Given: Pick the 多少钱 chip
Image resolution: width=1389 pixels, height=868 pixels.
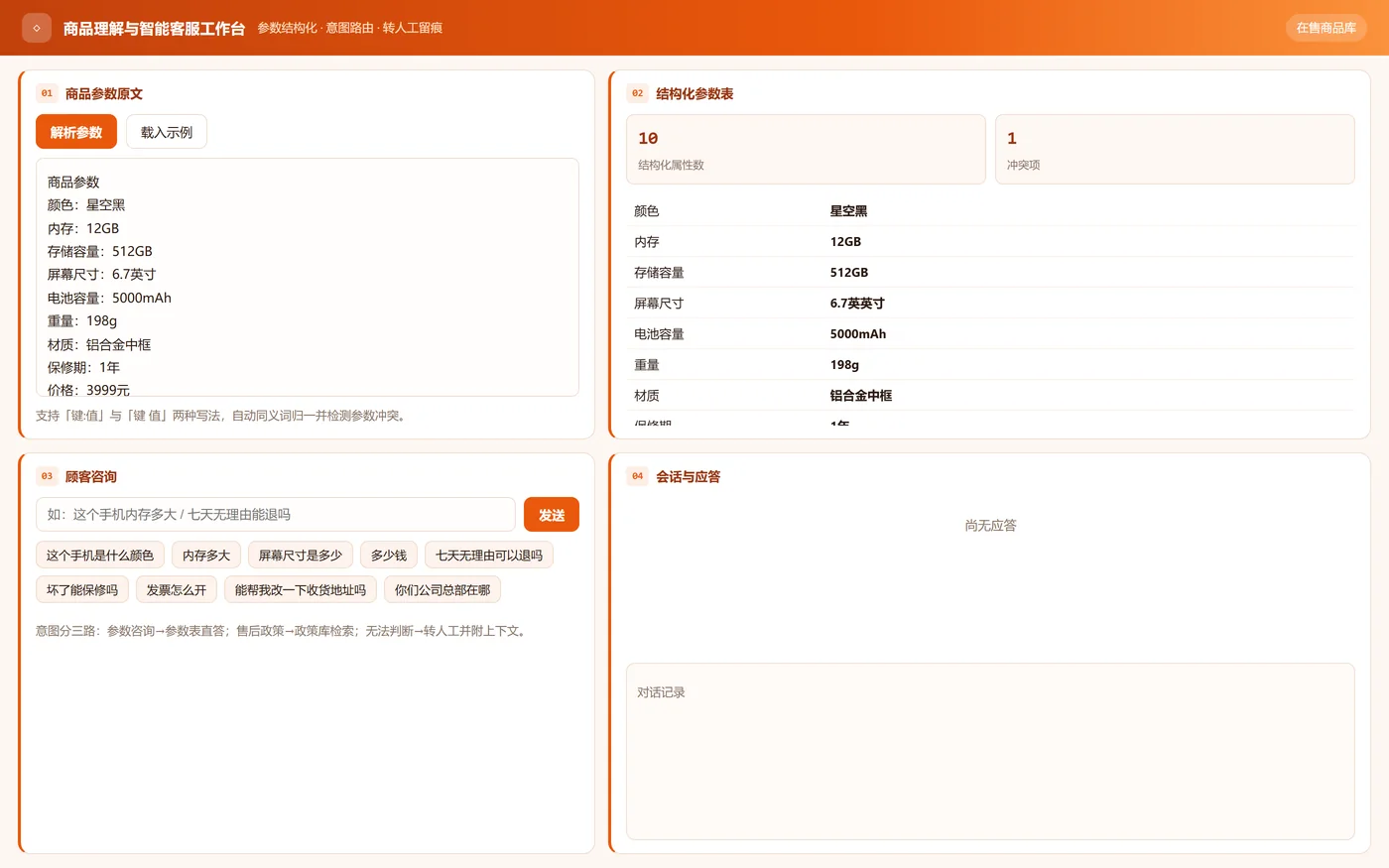Looking at the screenshot, I should (389, 556).
